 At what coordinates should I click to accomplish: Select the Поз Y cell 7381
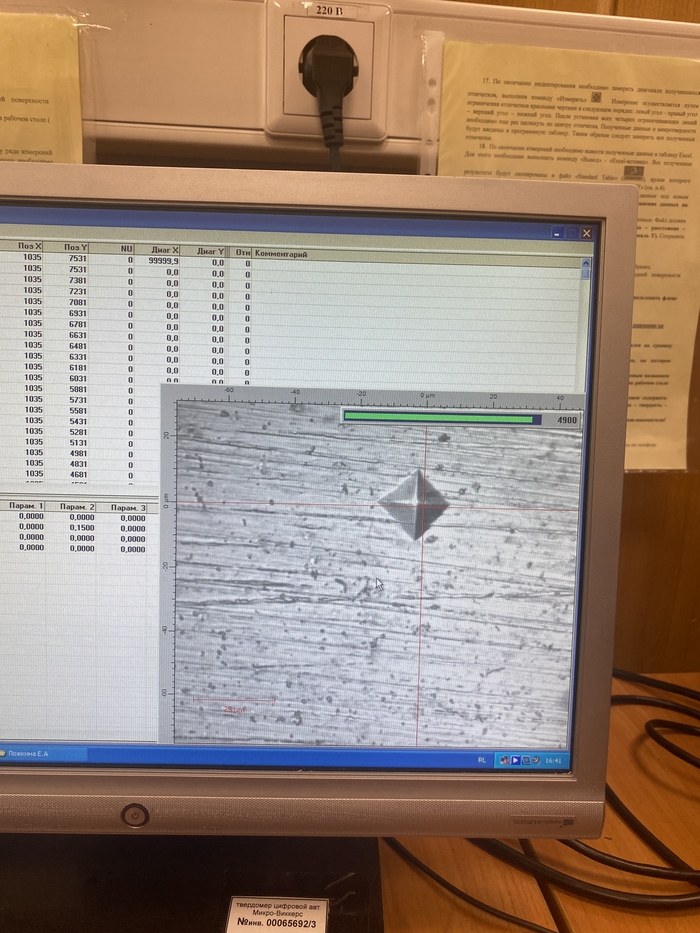pos(66,280)
